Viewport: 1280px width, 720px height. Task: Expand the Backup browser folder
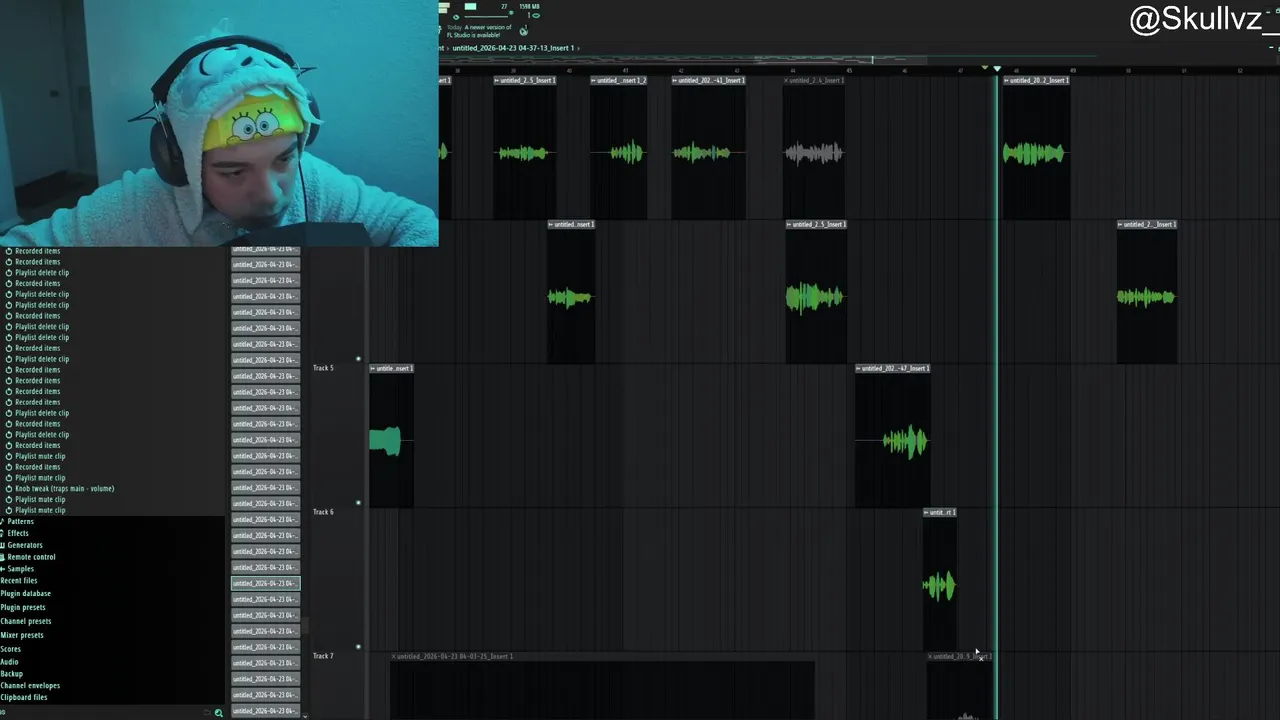12,674
